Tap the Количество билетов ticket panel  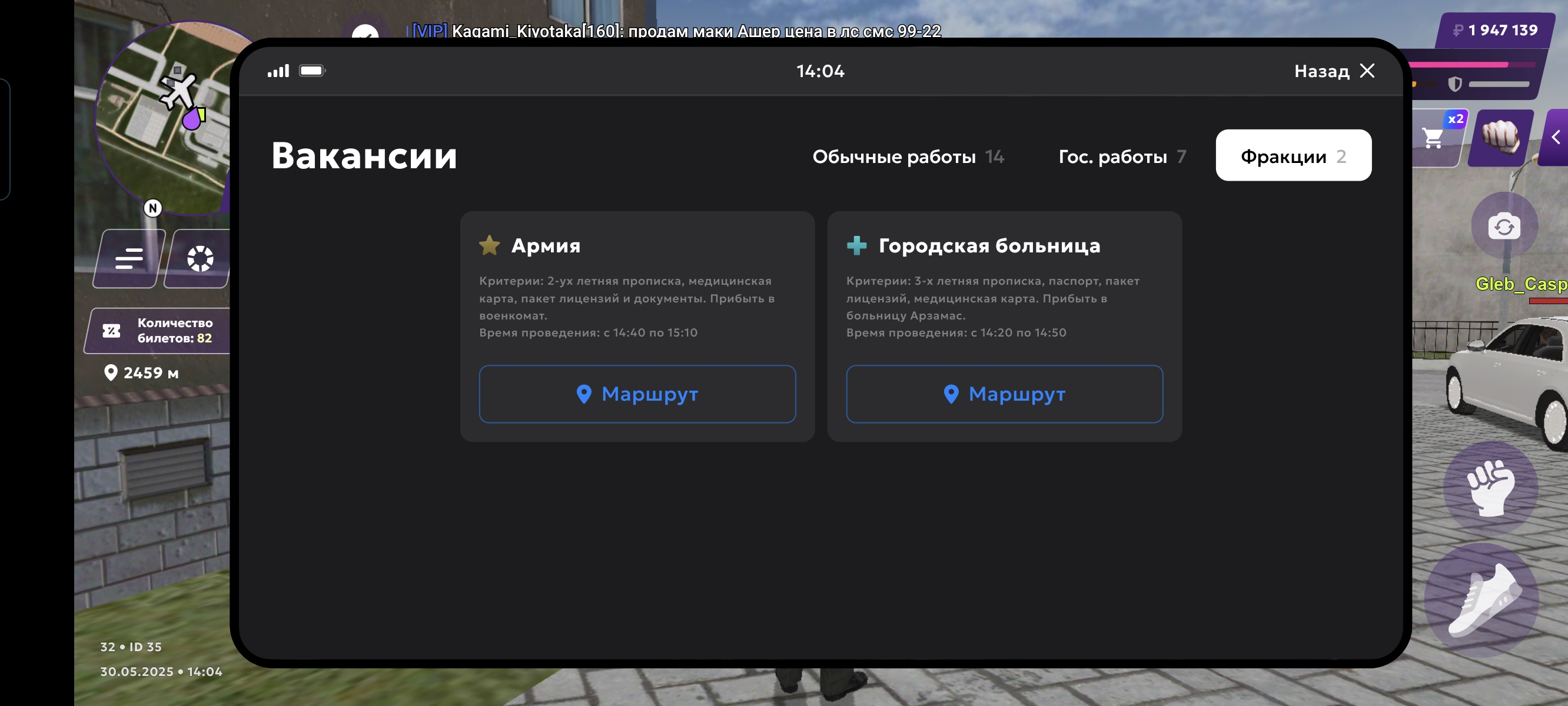click(160, 331)
